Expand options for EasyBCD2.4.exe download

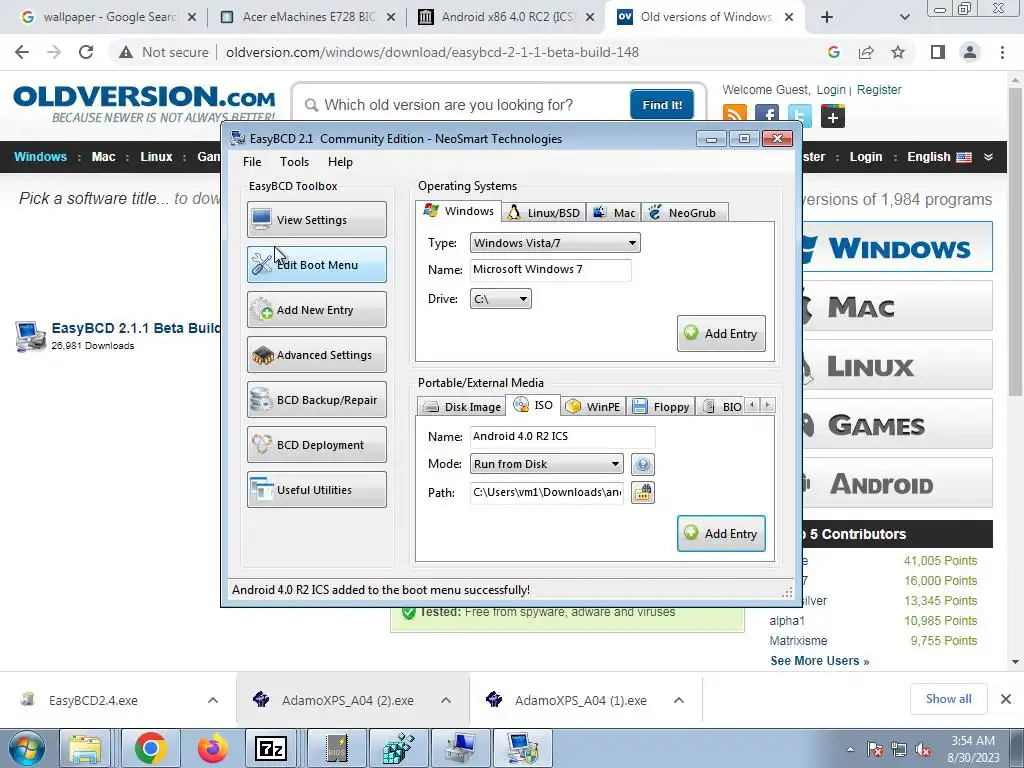click(213, 700)
